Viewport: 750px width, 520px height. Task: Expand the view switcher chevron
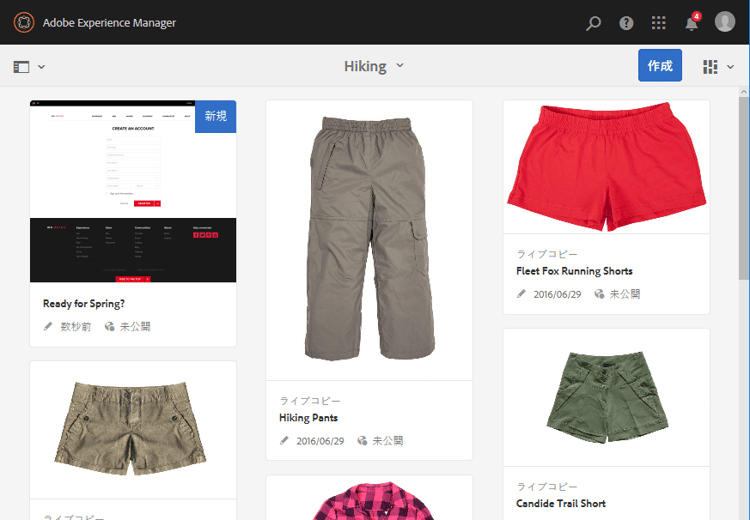coord(730,67)
